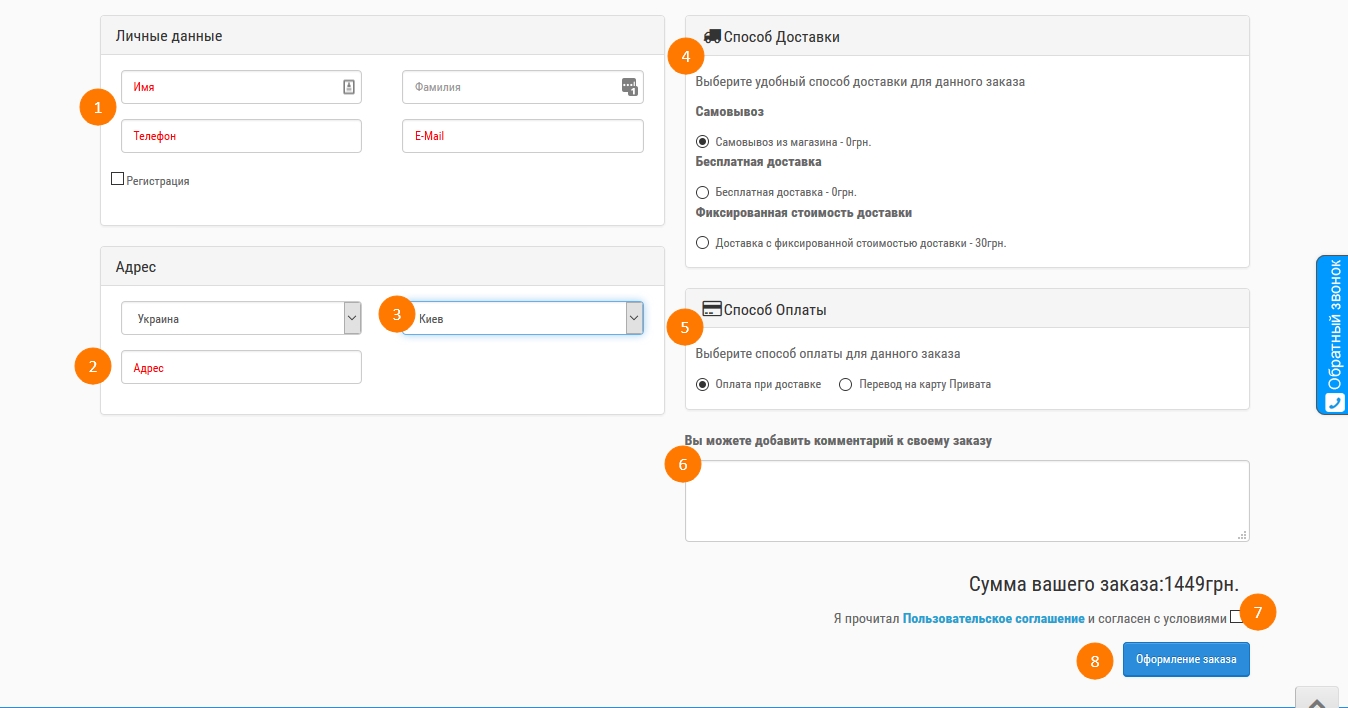
Task: Select Бесплатная доставка radio option
Action: pyautogui.click(x=702, y=192)
